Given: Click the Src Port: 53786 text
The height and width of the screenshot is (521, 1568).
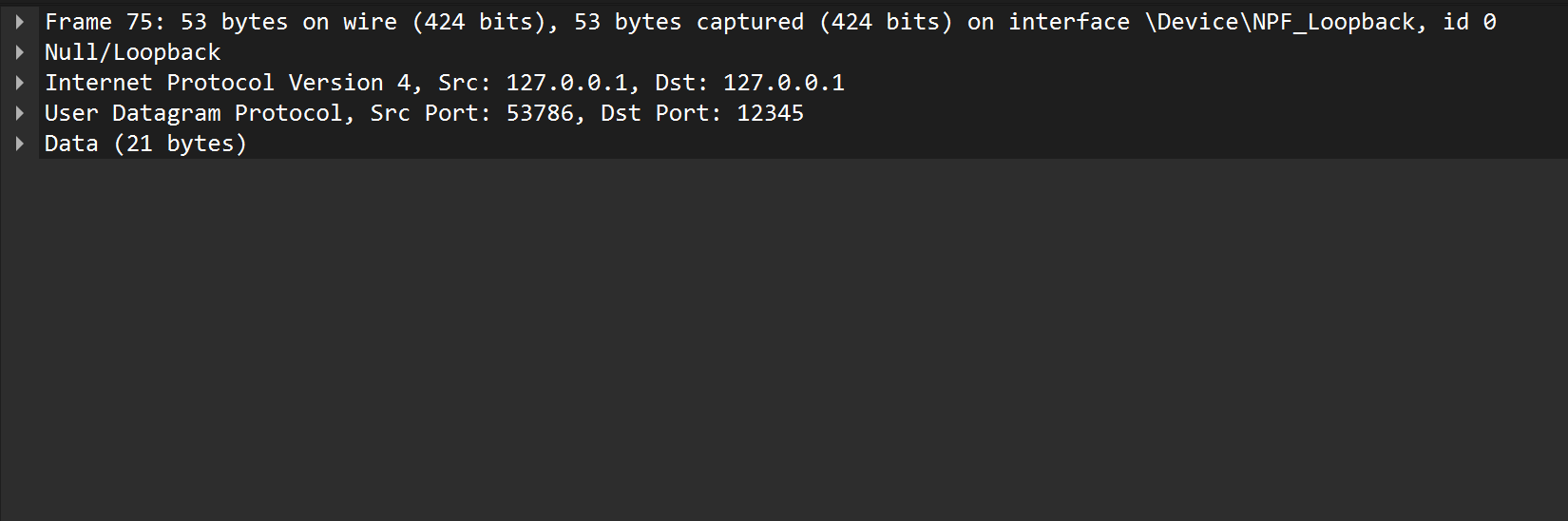Looking at the screenshot, I should (473, 113).
